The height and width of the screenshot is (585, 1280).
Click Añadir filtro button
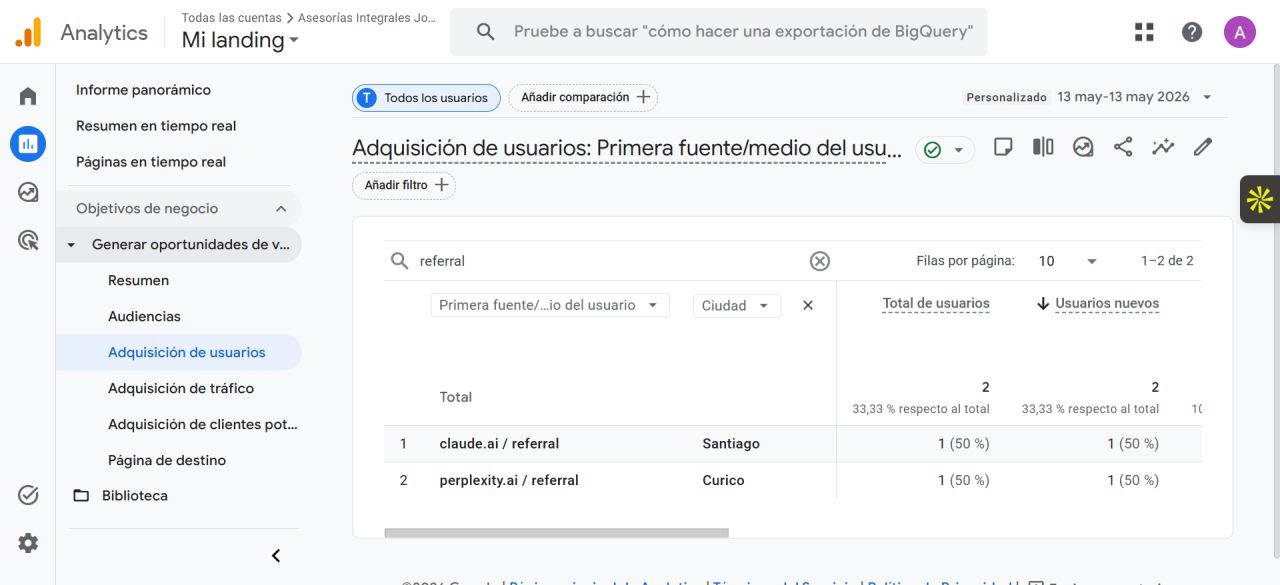click(404, 185)
